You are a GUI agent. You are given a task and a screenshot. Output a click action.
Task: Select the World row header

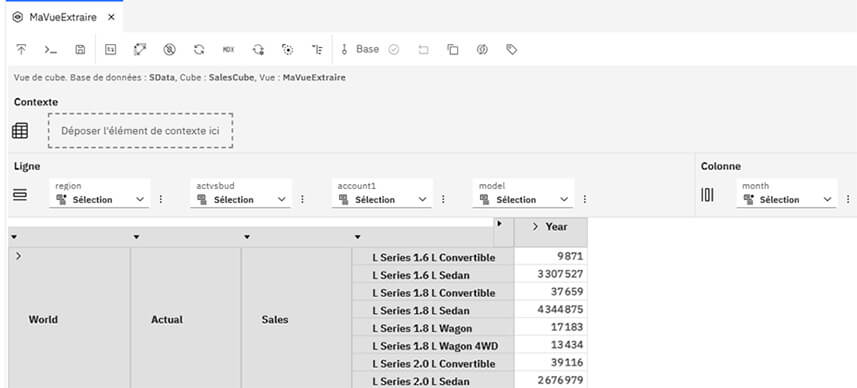coord(43,320)
